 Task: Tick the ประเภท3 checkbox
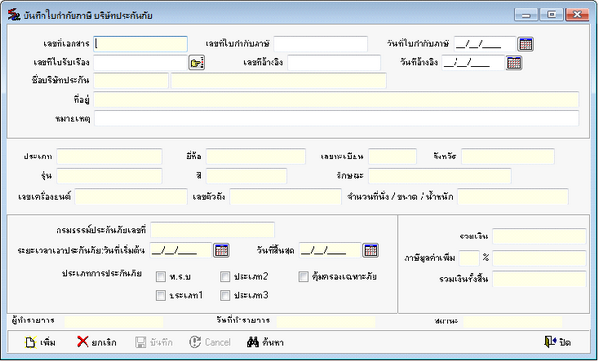[x=225, y=295]
